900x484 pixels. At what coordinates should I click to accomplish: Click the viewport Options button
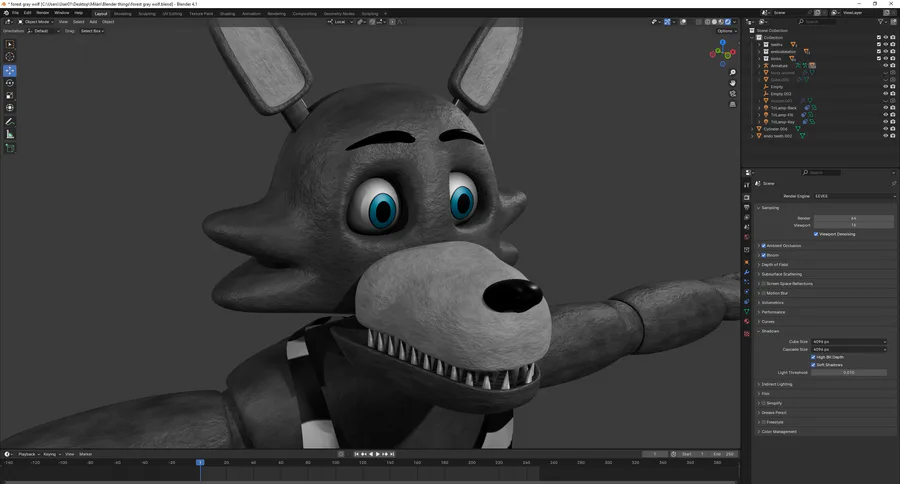726,31
